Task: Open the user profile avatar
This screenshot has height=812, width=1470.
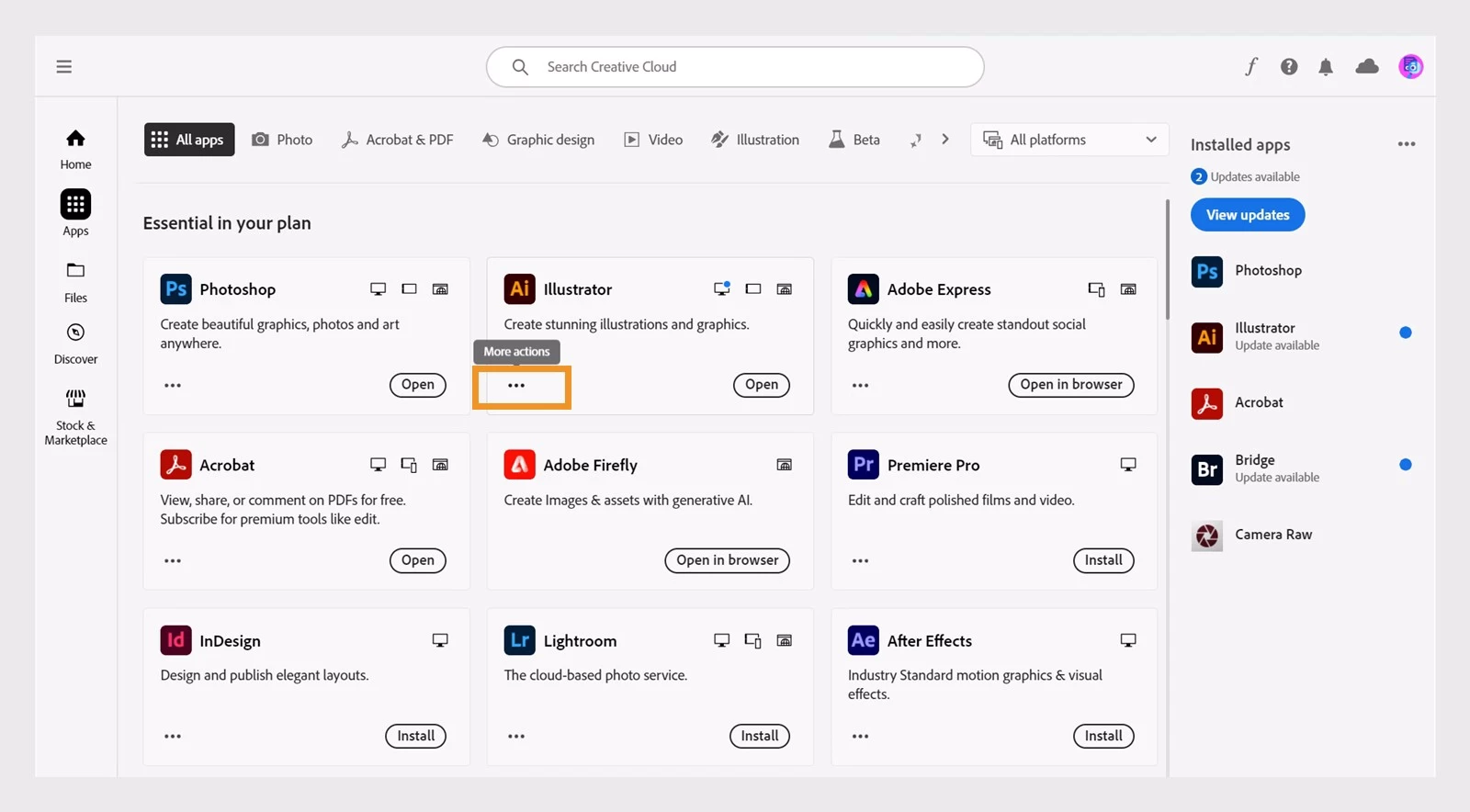Action: coord(1411,66)
